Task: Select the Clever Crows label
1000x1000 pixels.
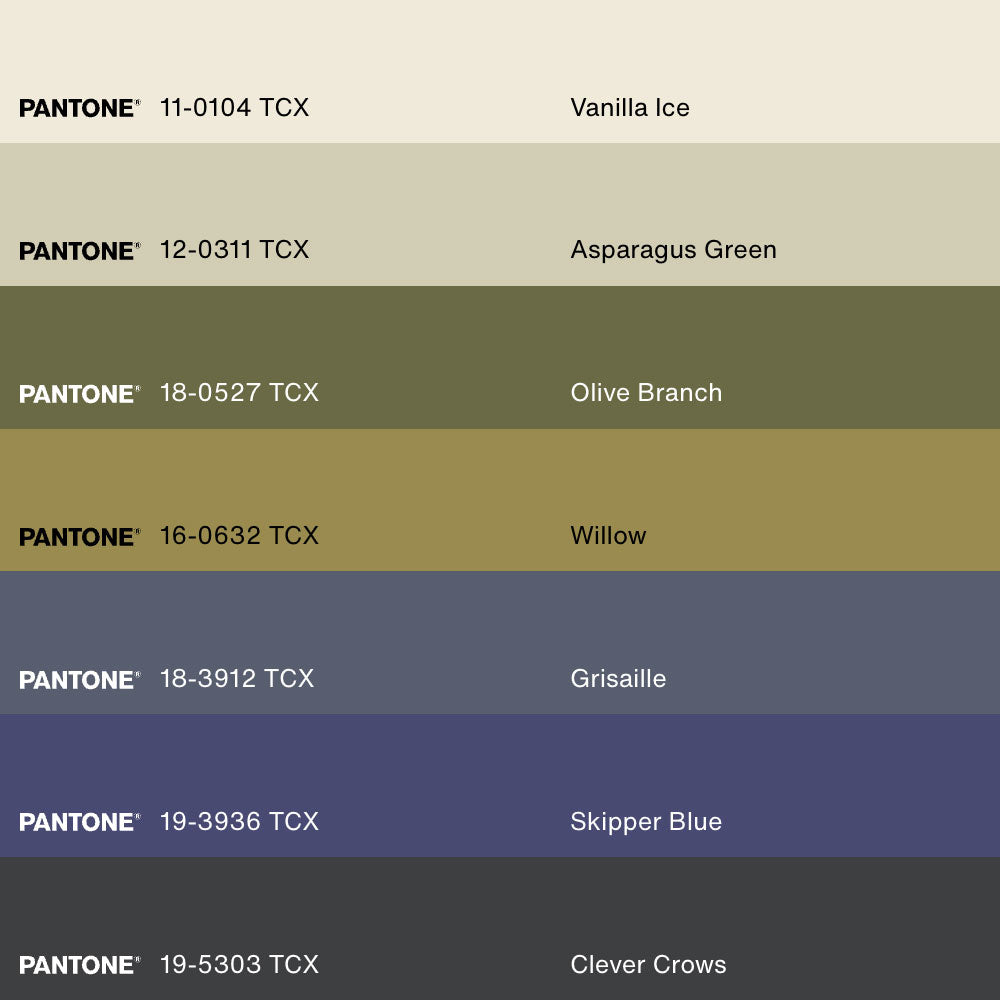Action: click(x=648, y=965)
